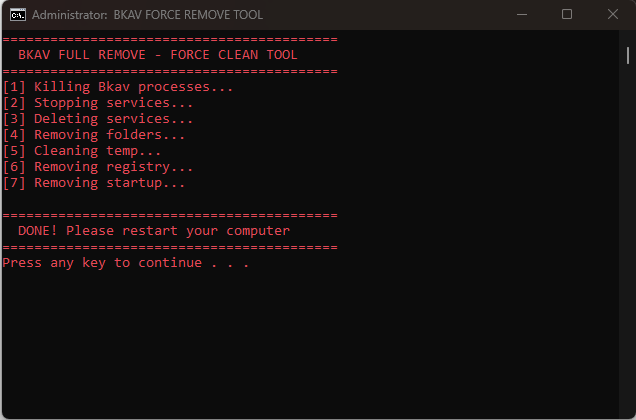
Task: Select the Killing Bkav processes line
Action: (118, 87)
